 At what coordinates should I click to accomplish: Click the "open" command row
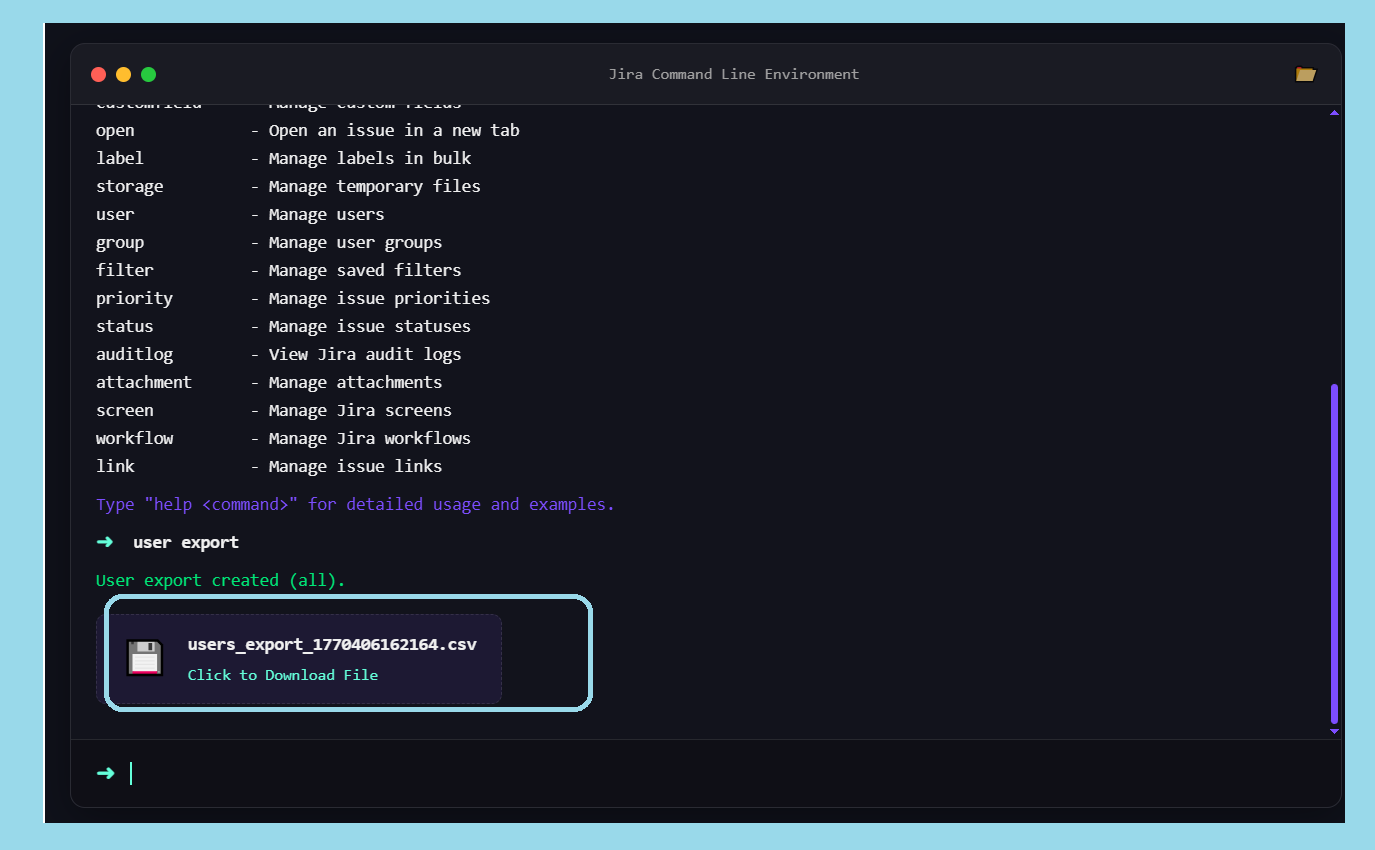308,130
